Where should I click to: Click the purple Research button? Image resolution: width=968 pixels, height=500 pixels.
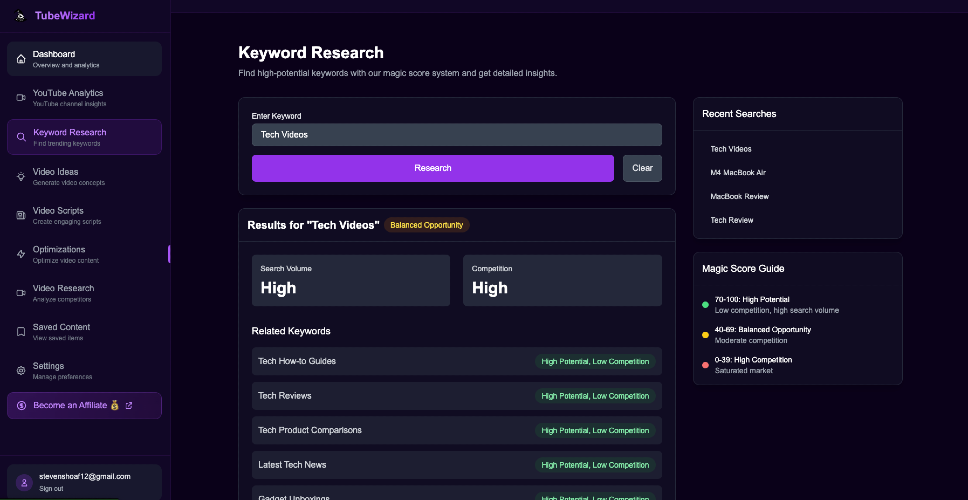tap(433, 168)
